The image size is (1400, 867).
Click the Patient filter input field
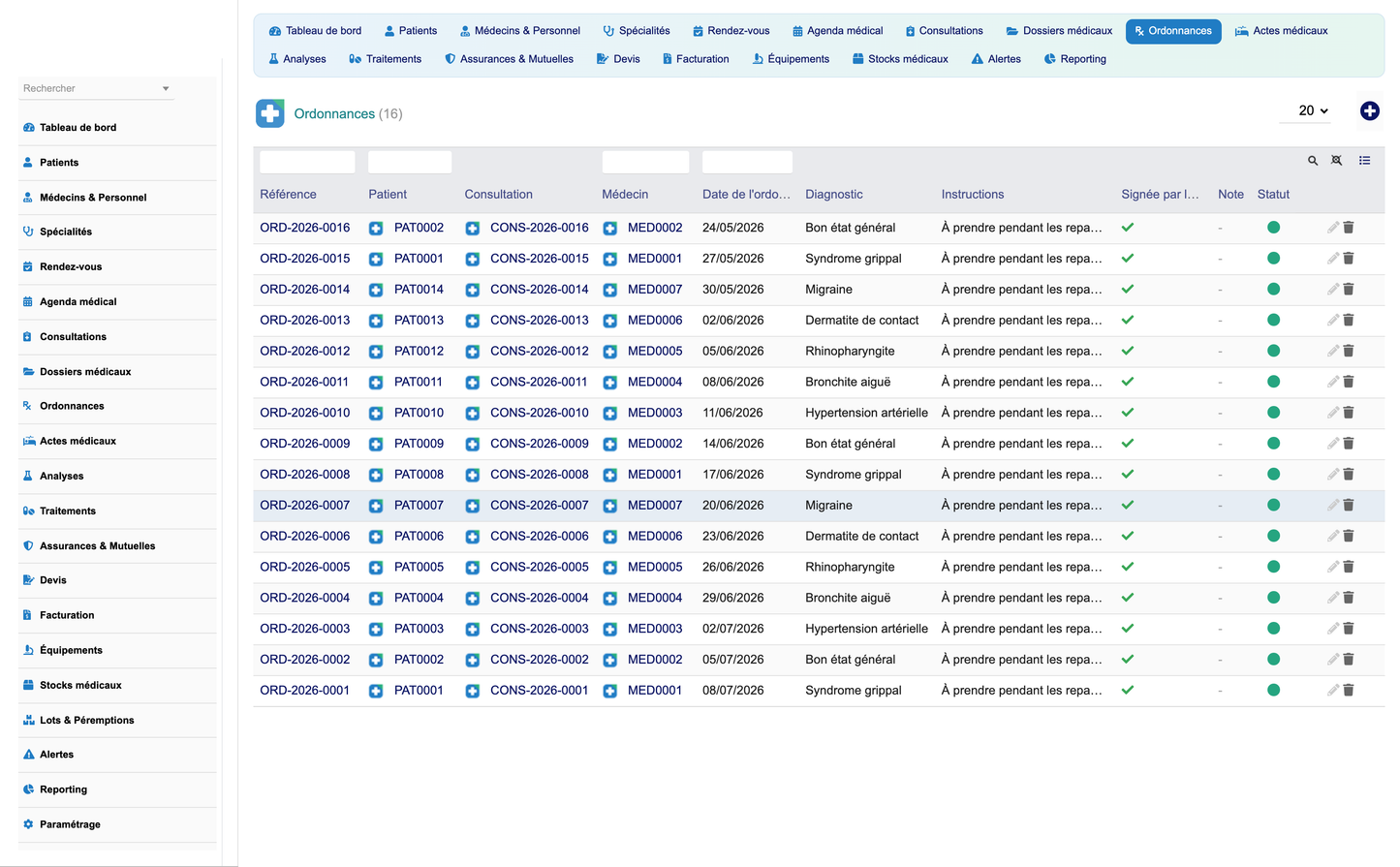tap(410, 162)
